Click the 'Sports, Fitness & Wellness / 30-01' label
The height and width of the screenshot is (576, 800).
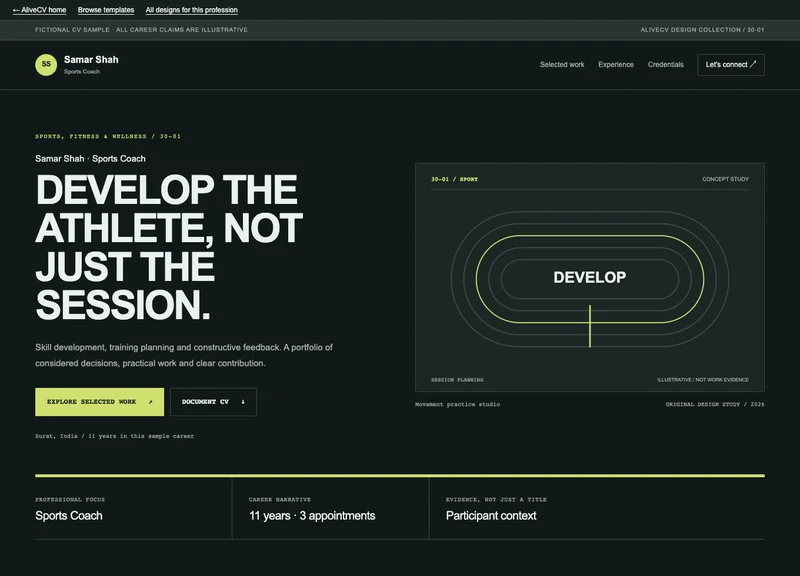coord(108,136)
